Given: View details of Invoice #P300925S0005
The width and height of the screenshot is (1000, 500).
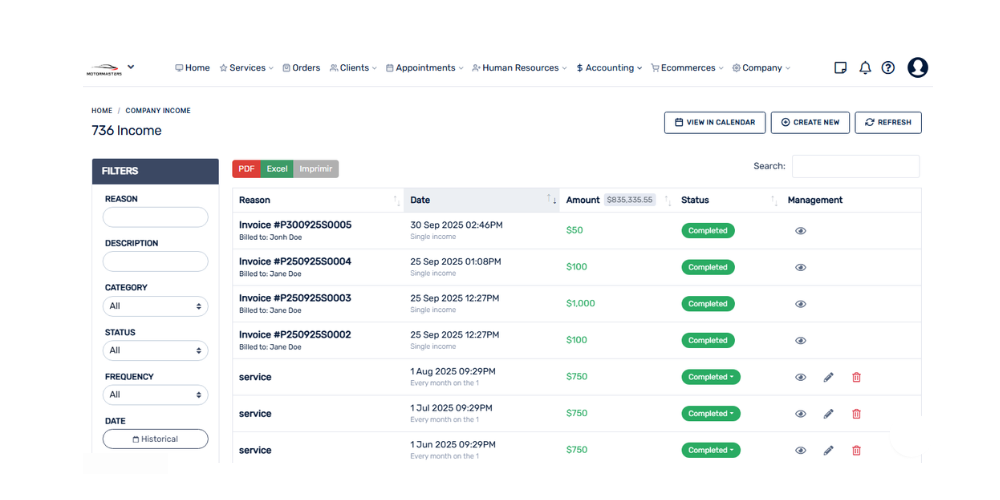Looking at the screenshot, I should (800, 231).
